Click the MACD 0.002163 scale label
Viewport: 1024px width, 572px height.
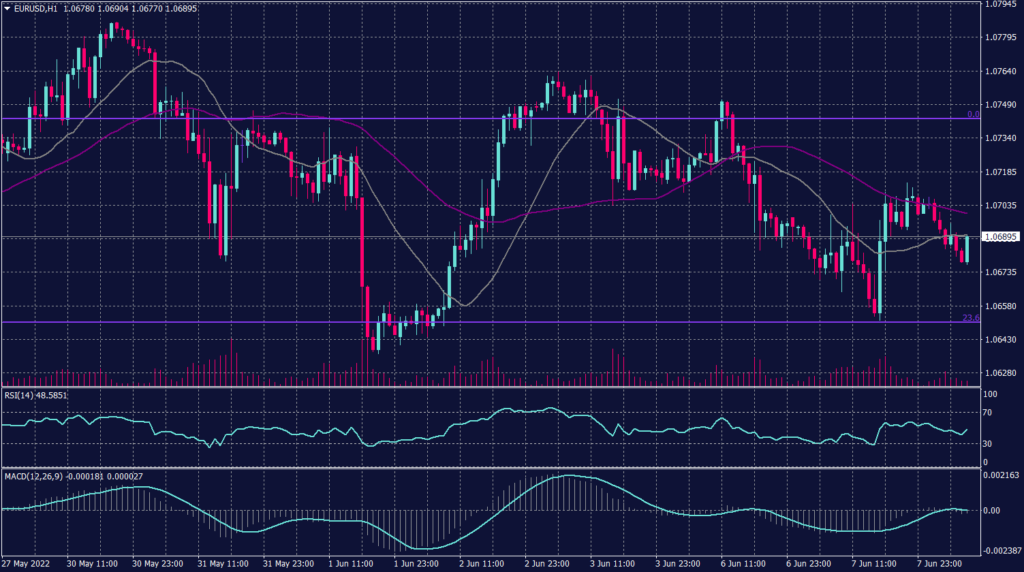[x=1003, y=474]
